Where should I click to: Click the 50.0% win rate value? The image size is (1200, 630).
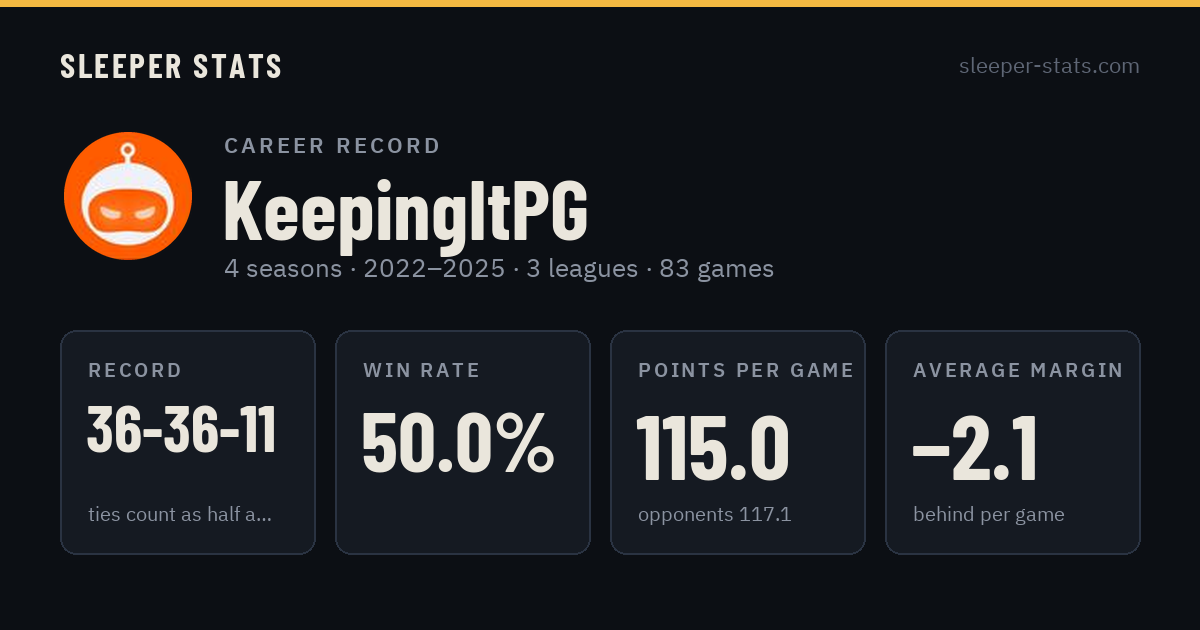click(x=457, y=443)
